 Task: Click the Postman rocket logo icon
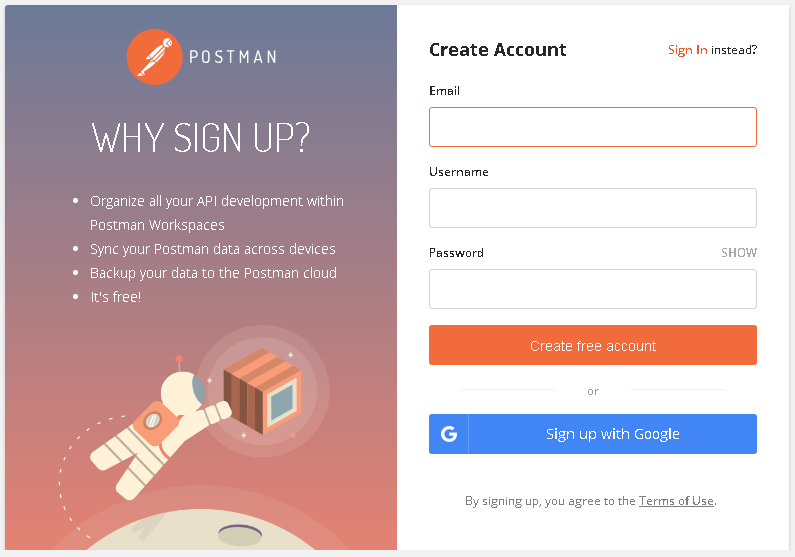point(154,57)
